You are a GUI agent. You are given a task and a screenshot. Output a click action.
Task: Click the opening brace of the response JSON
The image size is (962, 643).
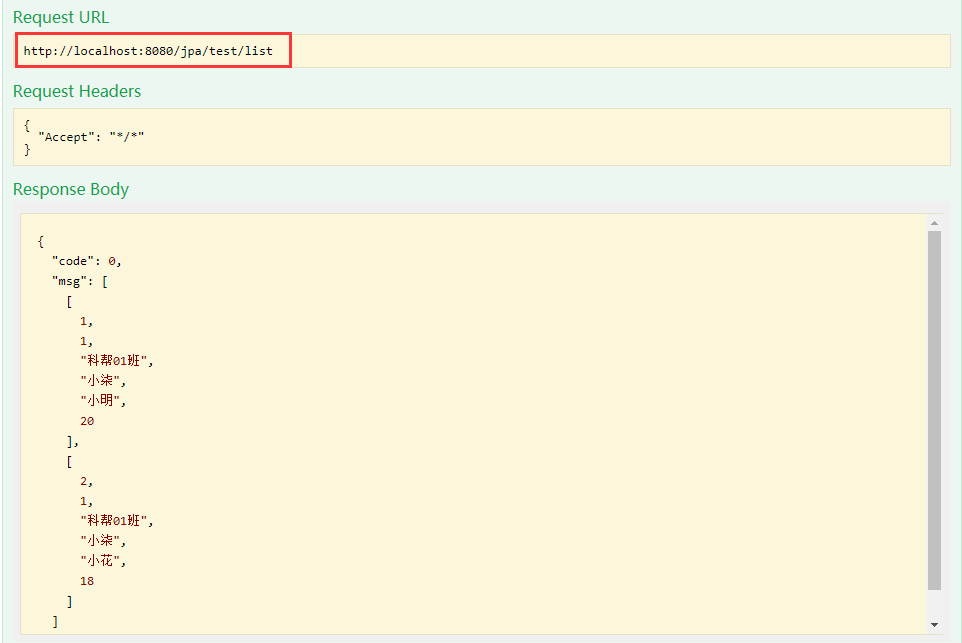click(x=41, y=240)
